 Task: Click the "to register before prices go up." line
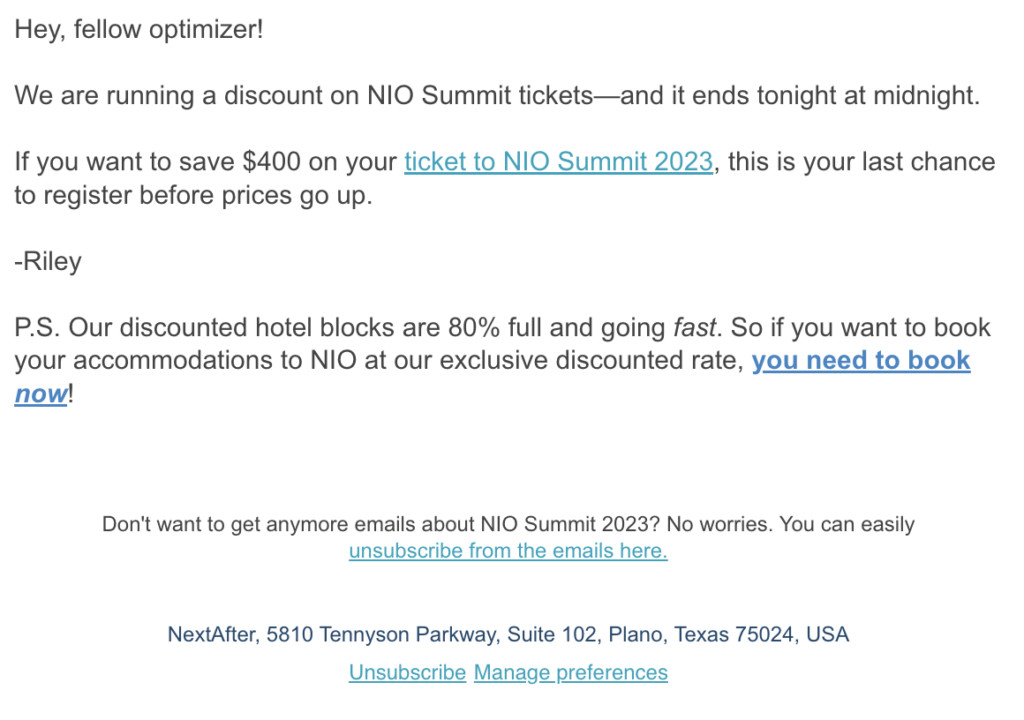coord(193,195)
